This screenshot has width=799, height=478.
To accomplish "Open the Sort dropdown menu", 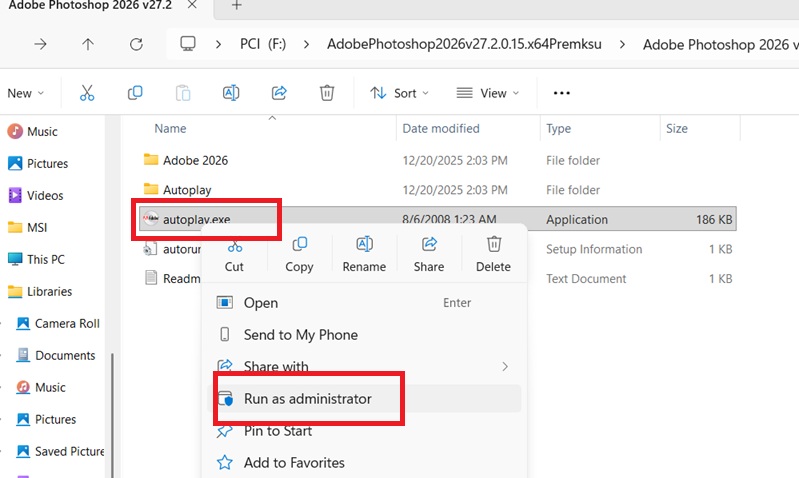I will point(399,93).
